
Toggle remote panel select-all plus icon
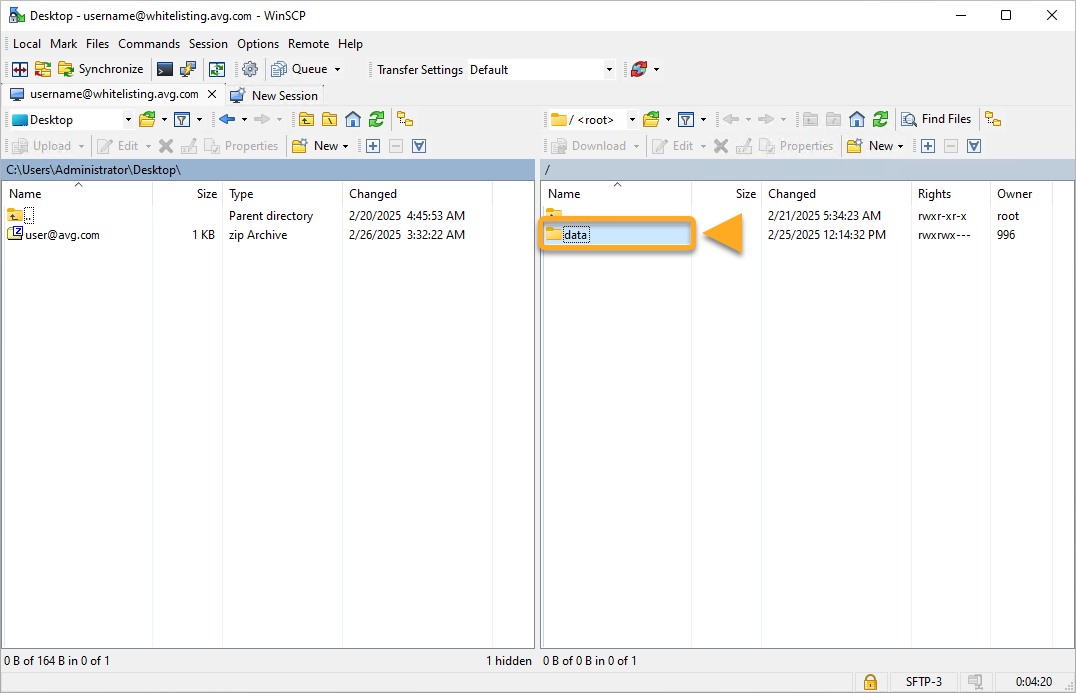coord(928,146)
